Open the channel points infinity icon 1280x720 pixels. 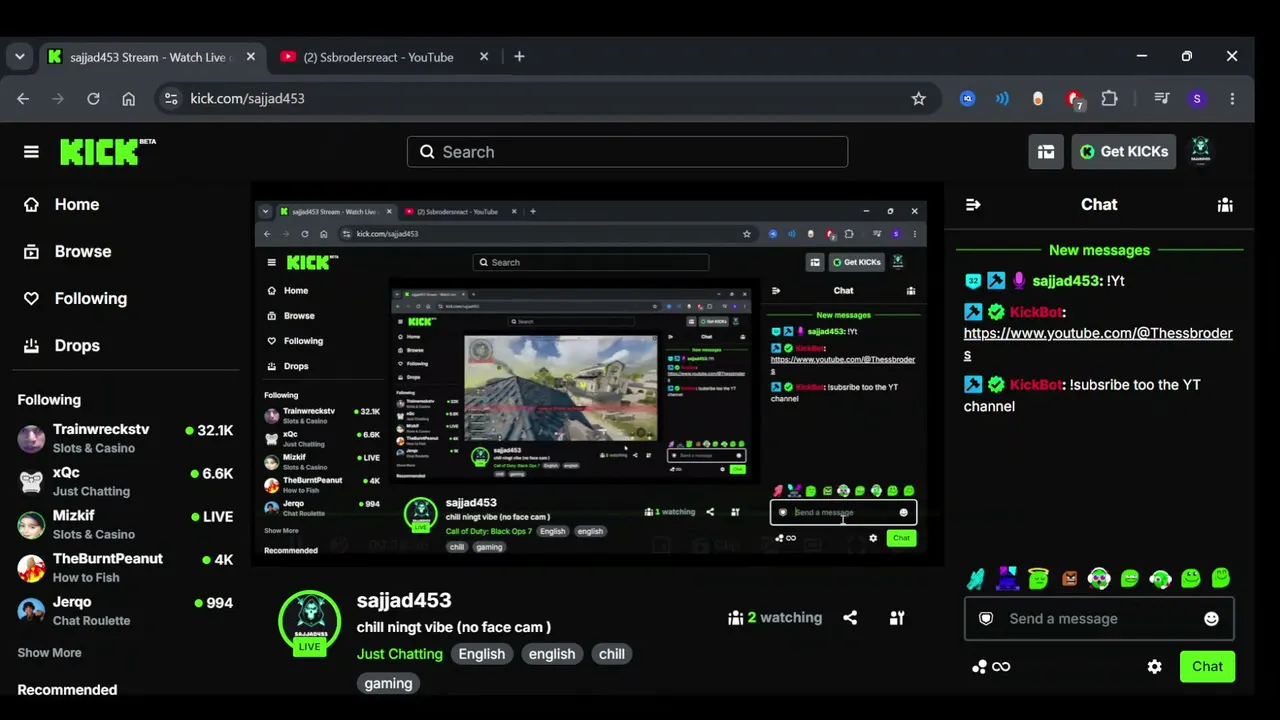pos(990,667)
